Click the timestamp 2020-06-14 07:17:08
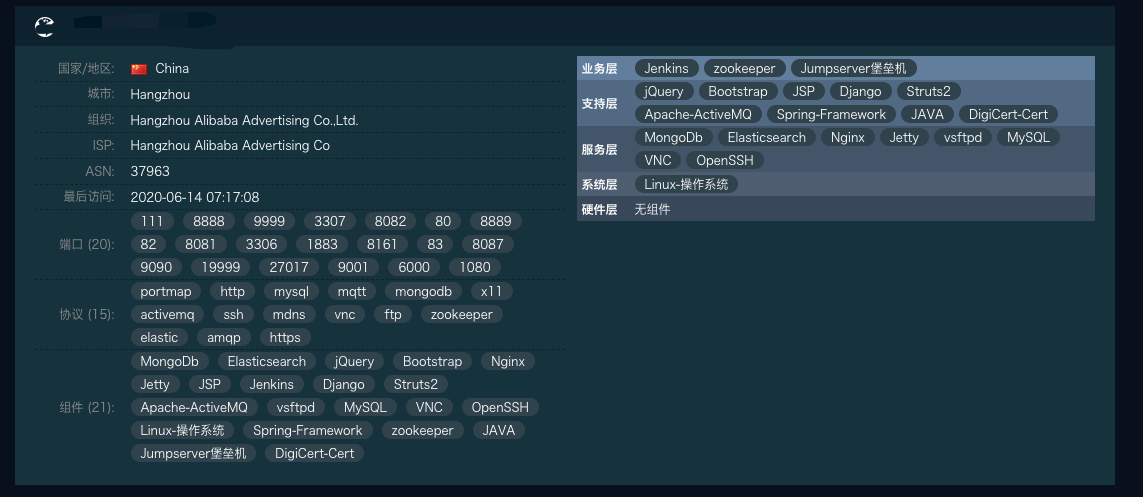Viewport: 1143px width, 497px height. (195, 197)
